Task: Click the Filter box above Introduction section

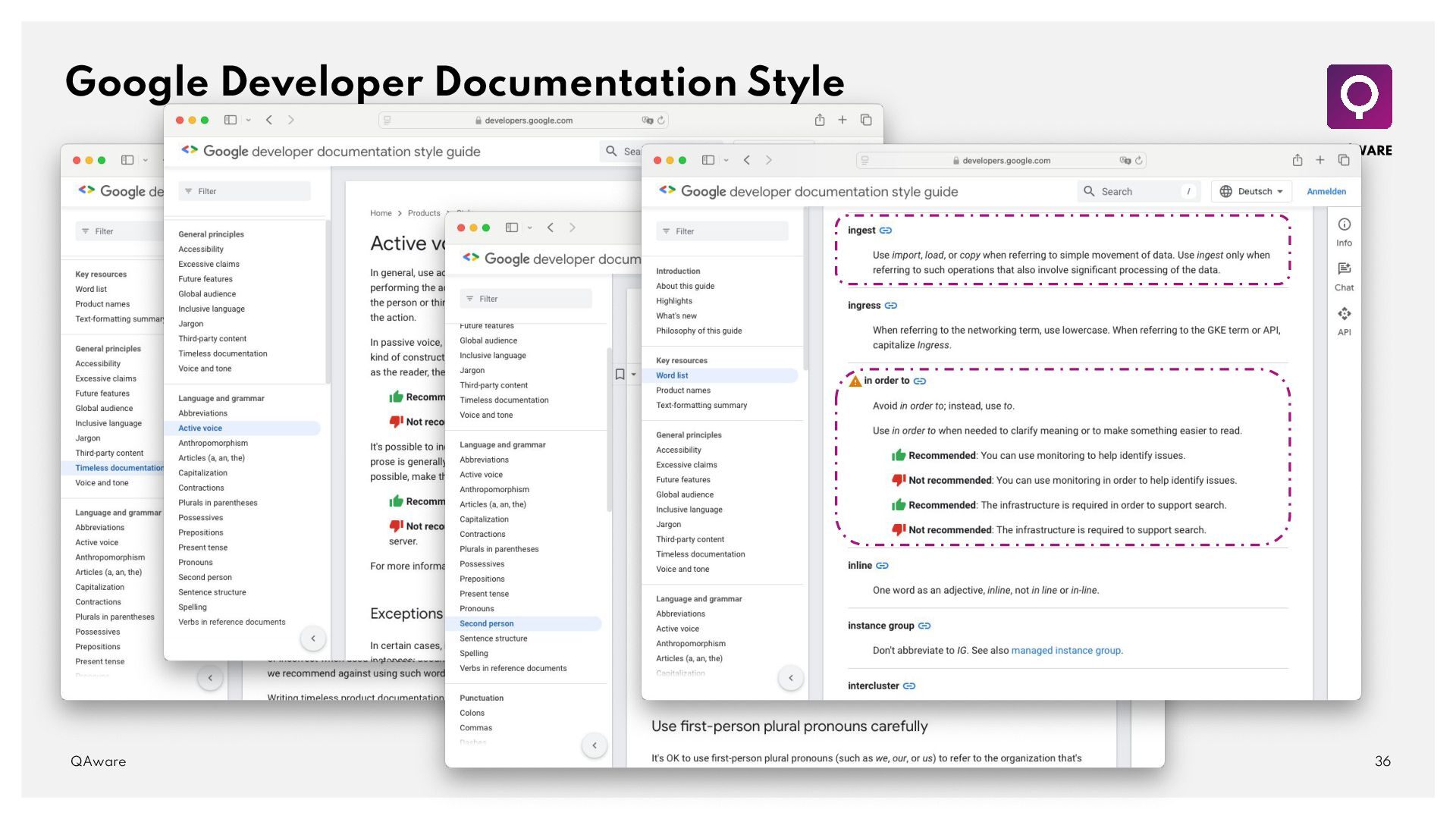Action: click(x=722, y=231)
